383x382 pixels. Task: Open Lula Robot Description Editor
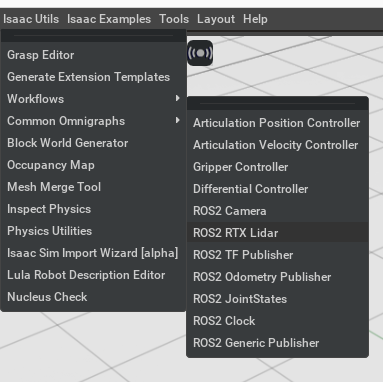[x=93, y=275]
